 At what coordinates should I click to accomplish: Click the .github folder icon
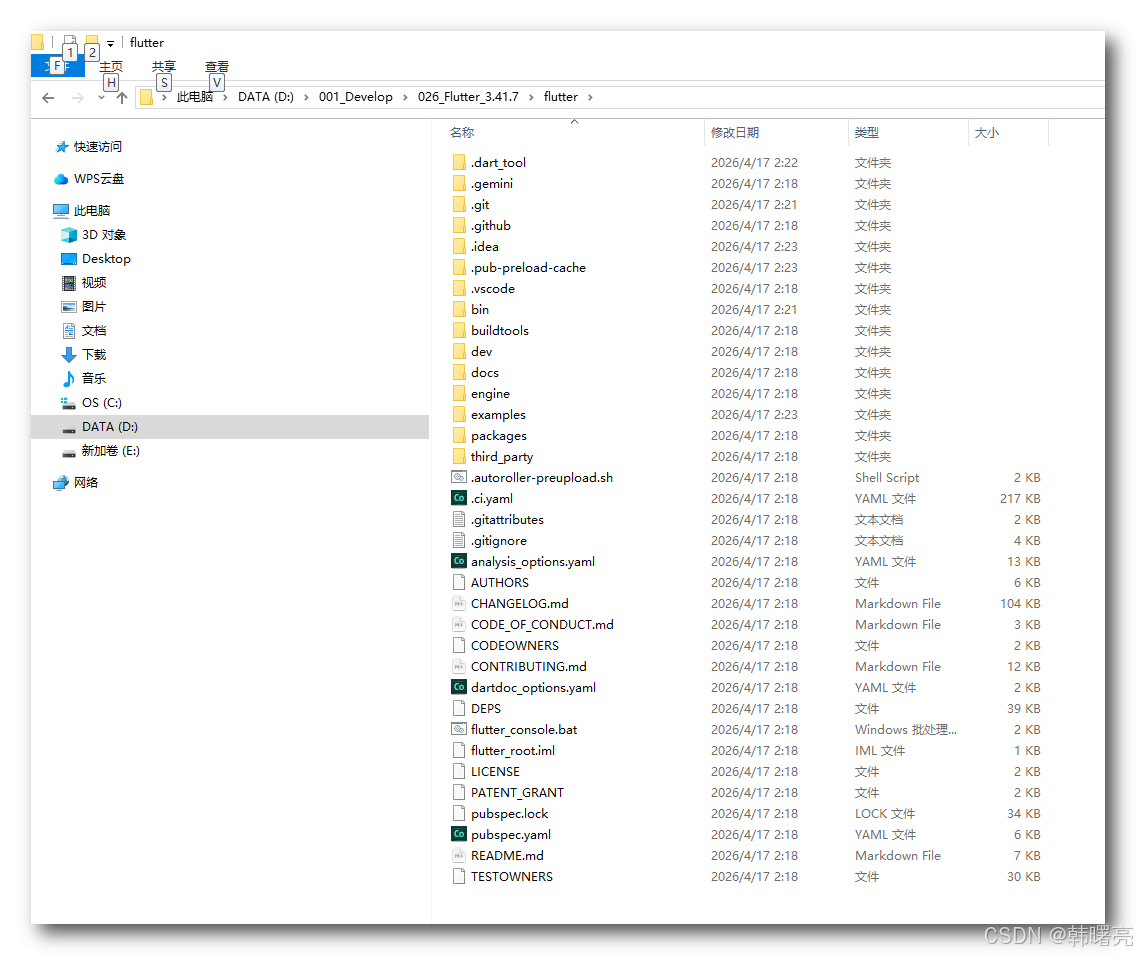pos(459,225)
